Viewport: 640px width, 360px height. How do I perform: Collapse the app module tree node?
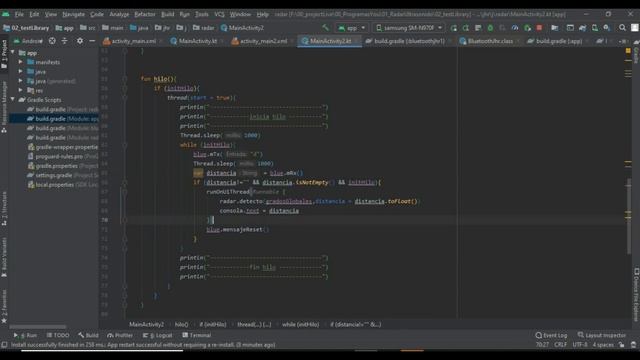point(13,53)
